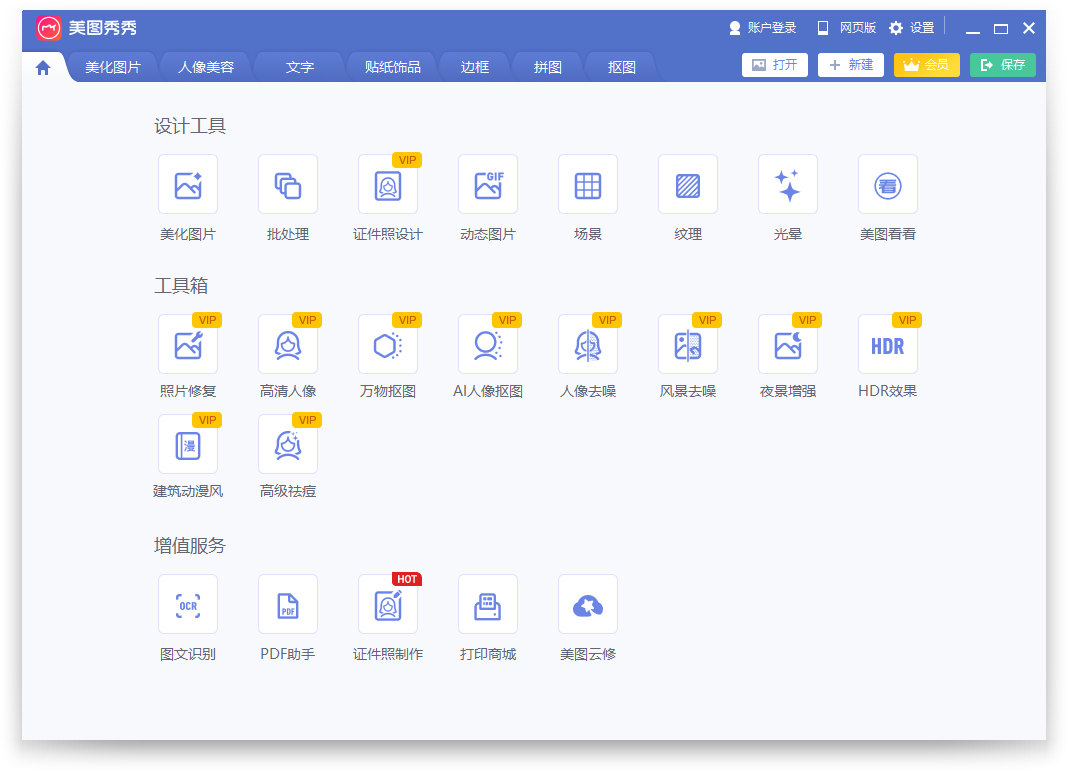
Task: Open the 高清人像 HD portrait tool
Action: click(288, 344)
